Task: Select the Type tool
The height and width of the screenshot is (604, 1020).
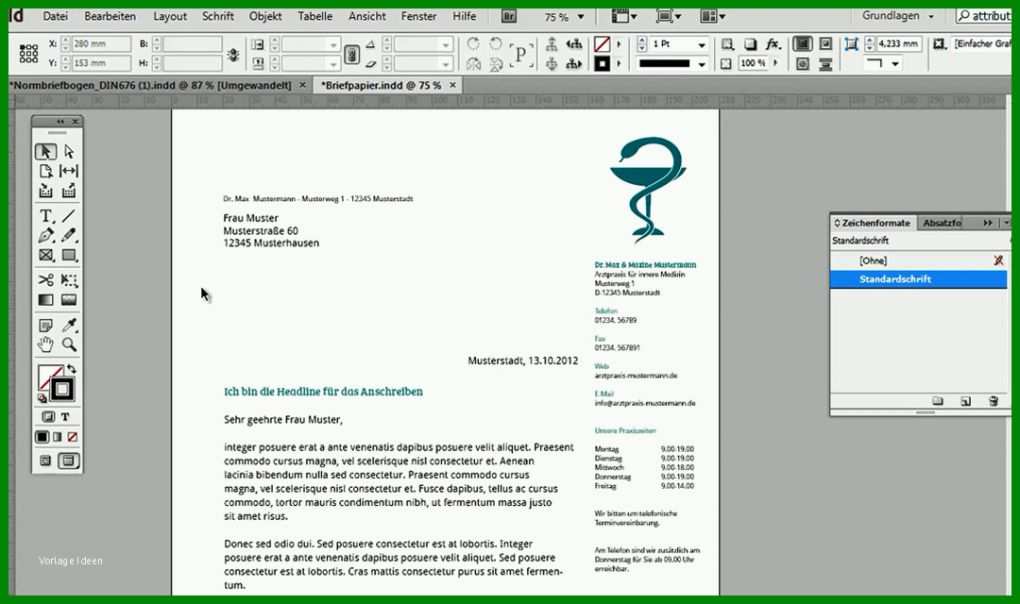Action: 46,216
